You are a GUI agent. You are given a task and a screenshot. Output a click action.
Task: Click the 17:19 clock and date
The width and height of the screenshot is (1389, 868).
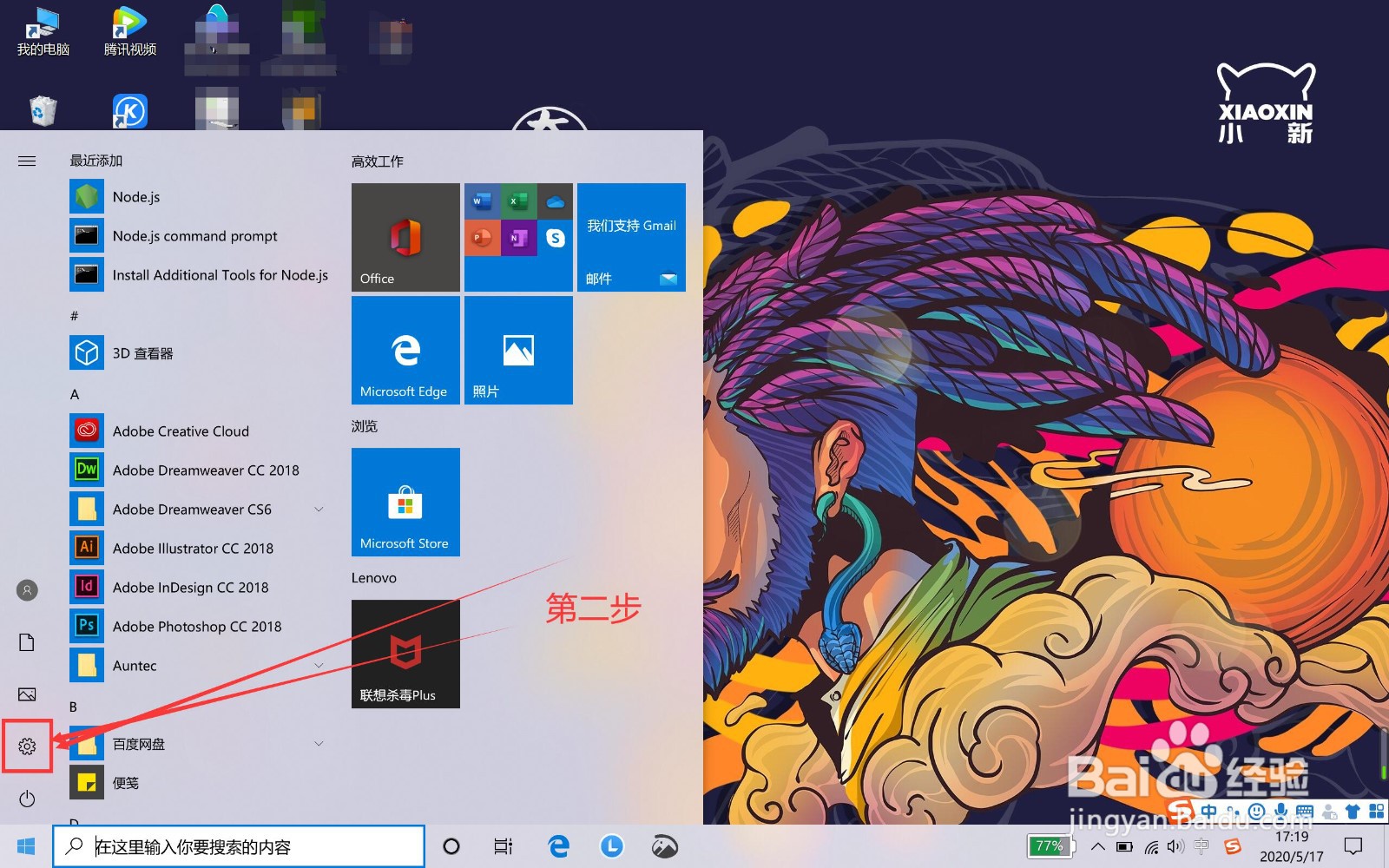pyautogui.click(x=1292, y=846)
